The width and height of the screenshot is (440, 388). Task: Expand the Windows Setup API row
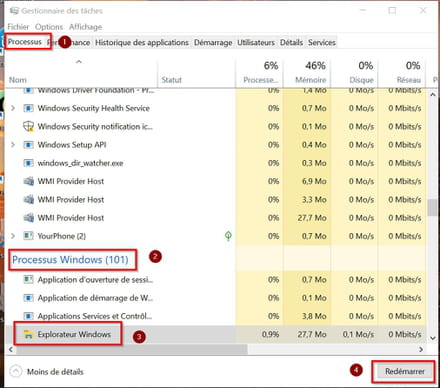[x=13, y=145]
